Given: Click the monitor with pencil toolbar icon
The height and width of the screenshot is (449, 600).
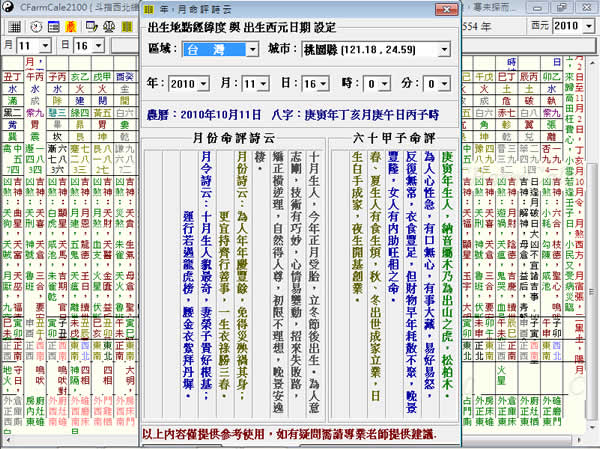Looking at the screenshot, I should coord(91,27).
